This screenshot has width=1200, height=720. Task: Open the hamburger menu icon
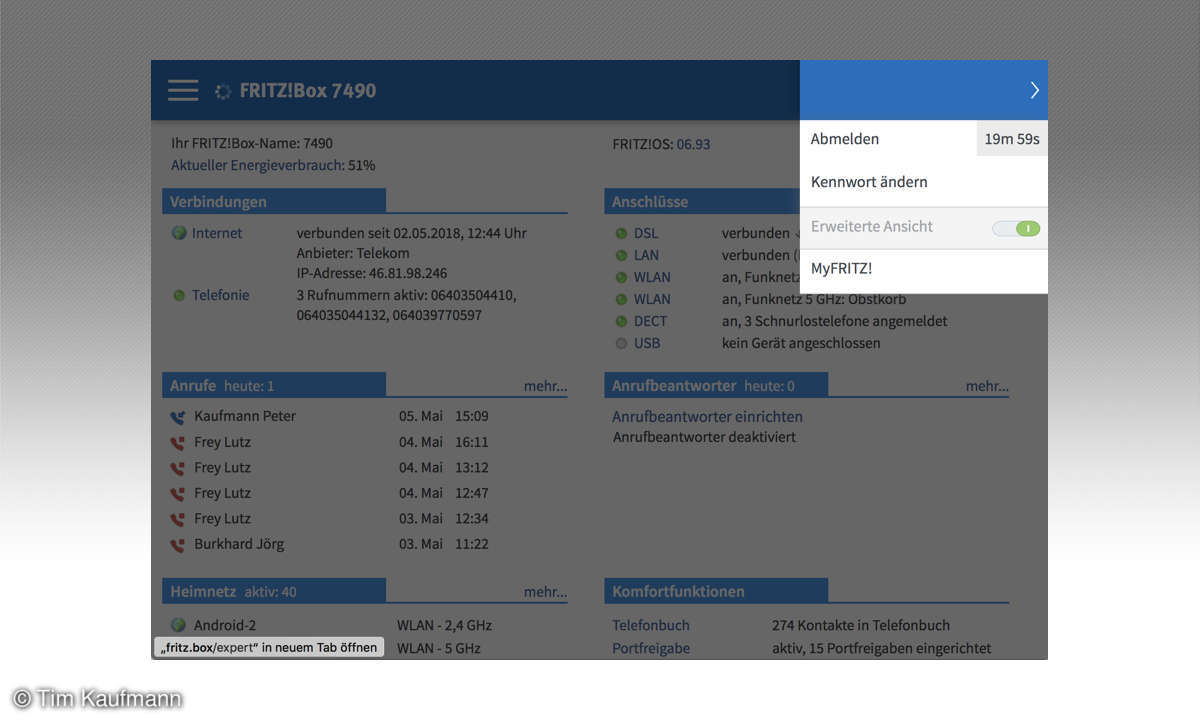[183, 90]
